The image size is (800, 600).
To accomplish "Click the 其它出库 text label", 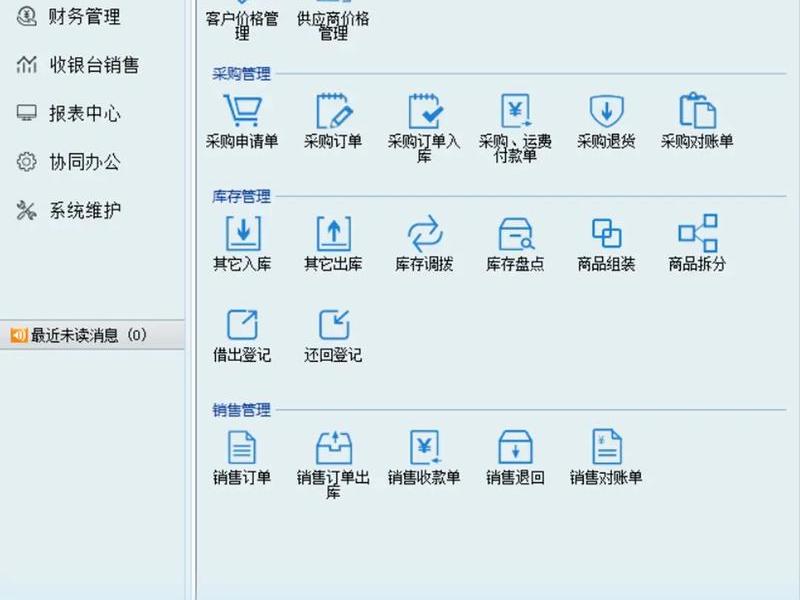I will (x=333, y=264).
